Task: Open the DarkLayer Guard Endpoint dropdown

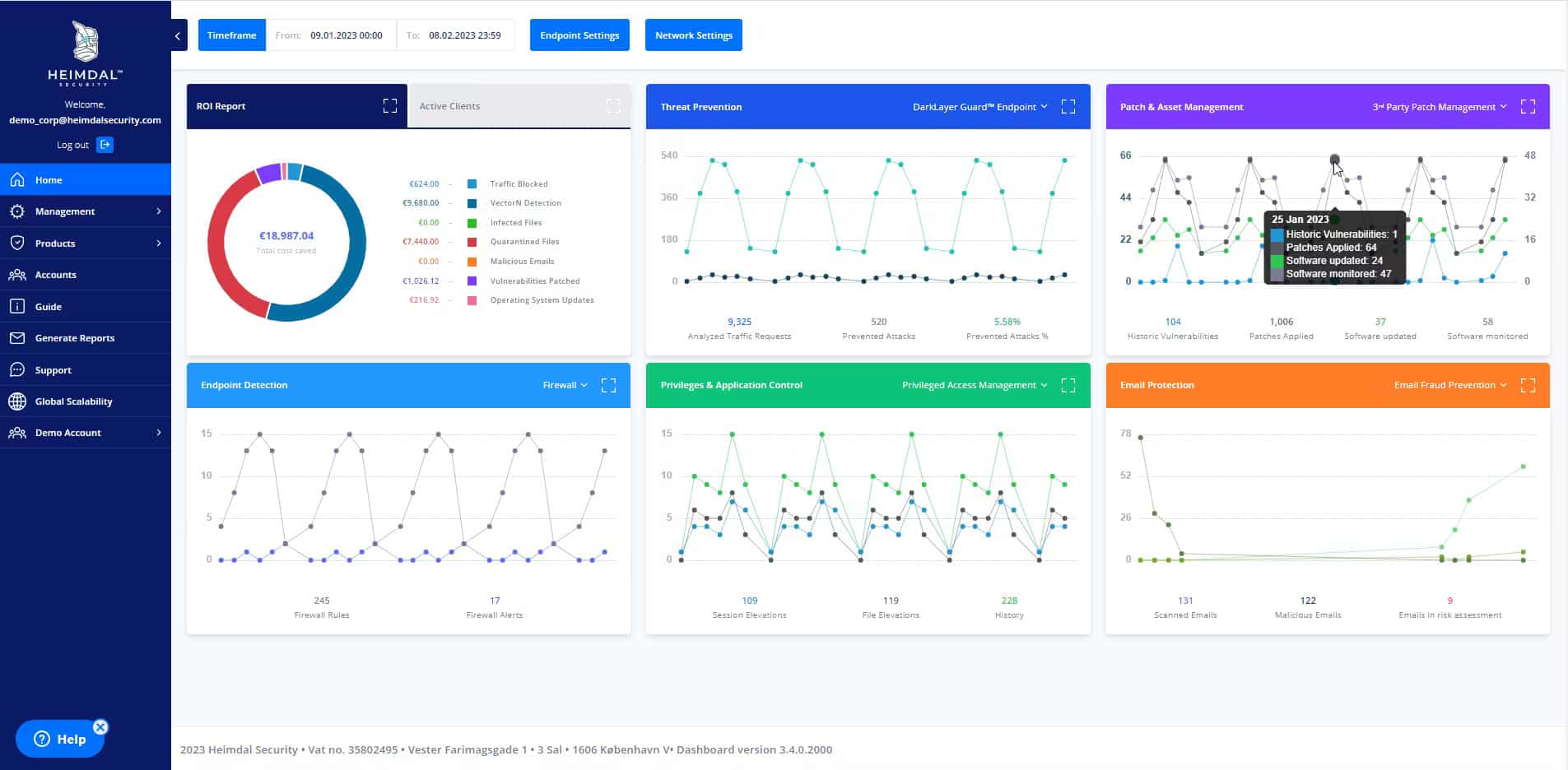Action: 979,106
